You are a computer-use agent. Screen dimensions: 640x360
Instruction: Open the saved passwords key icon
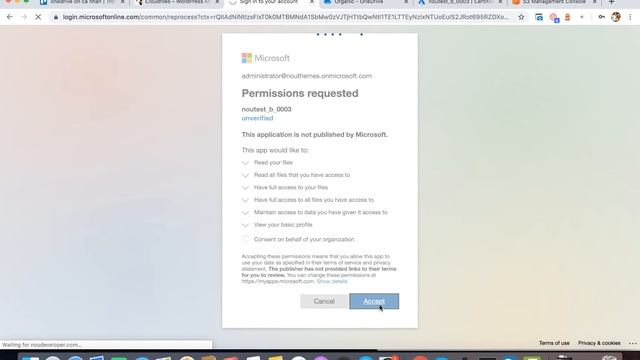click(601, 17)
